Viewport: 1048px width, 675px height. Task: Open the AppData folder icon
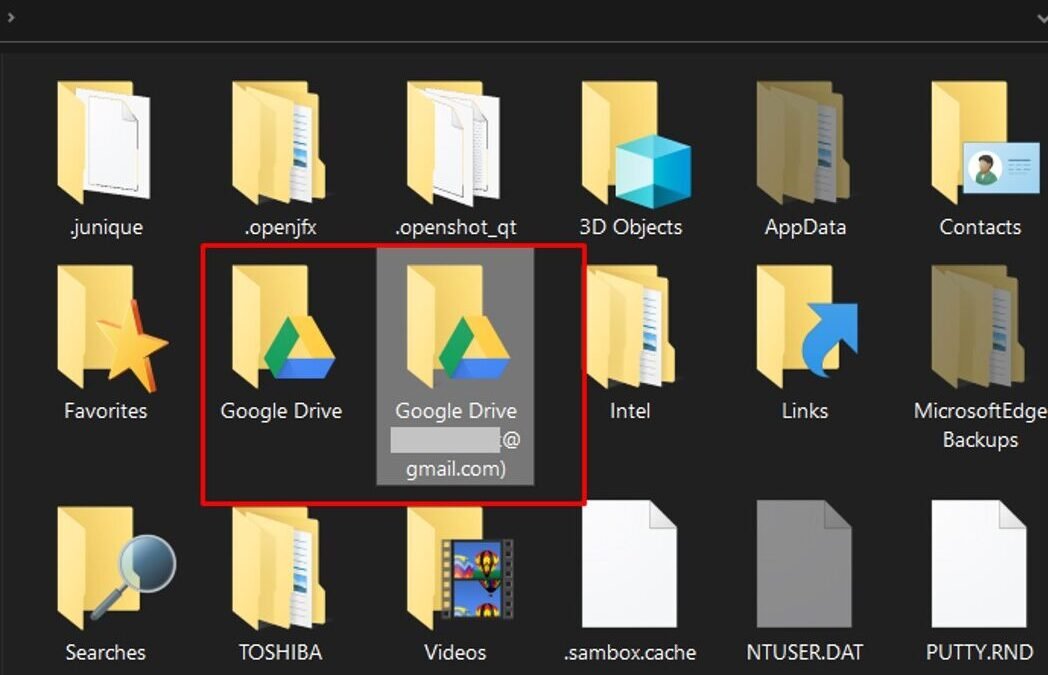click(804, 142)
